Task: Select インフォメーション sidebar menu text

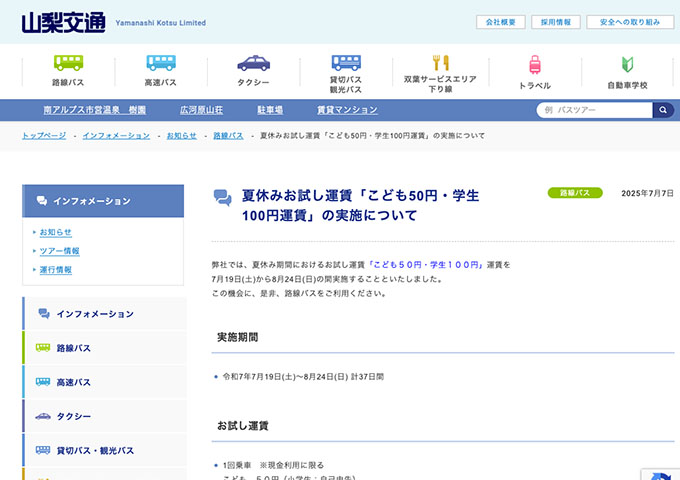Action: click(x=95, y=314)
